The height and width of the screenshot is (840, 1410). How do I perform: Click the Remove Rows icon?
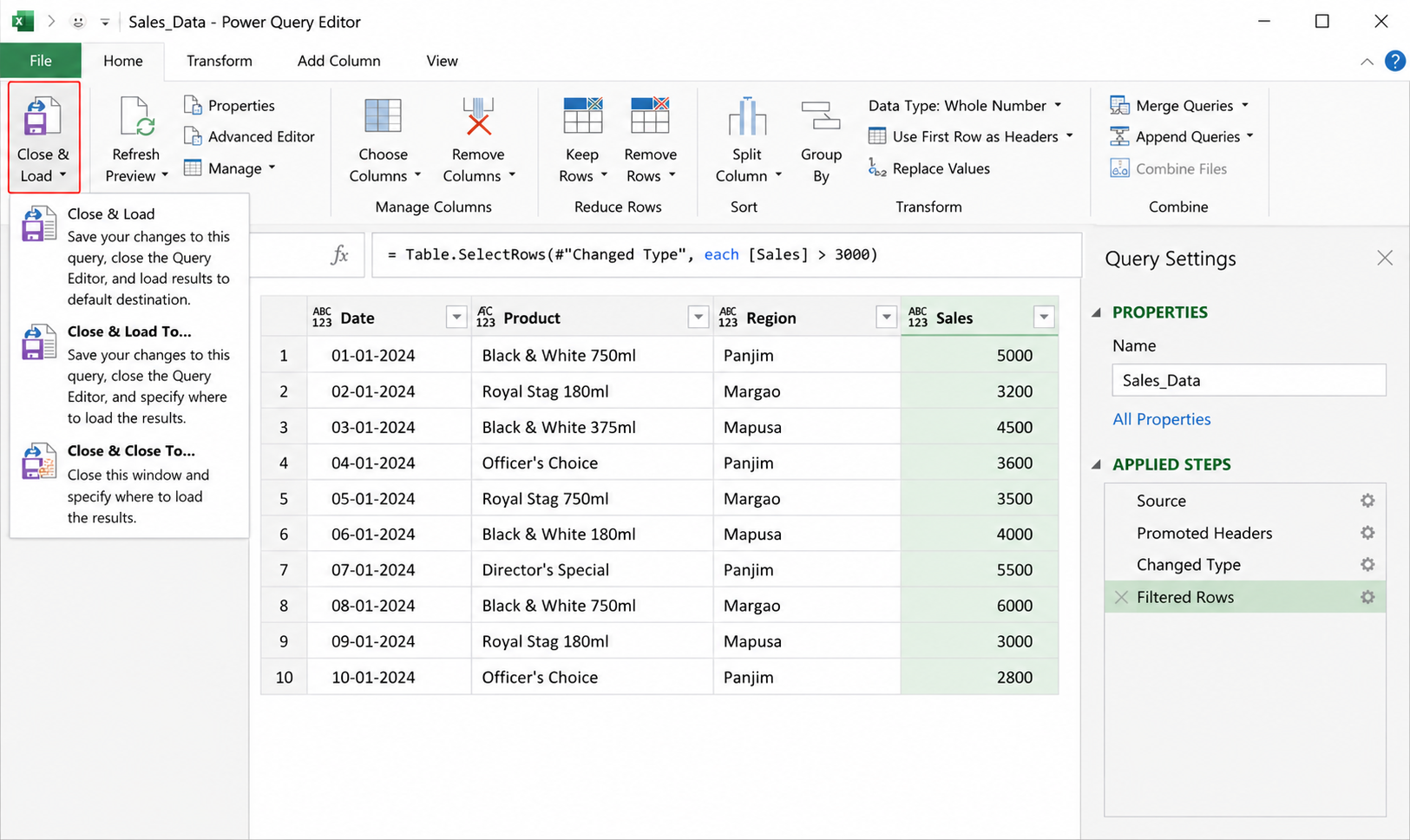[650, 115]
